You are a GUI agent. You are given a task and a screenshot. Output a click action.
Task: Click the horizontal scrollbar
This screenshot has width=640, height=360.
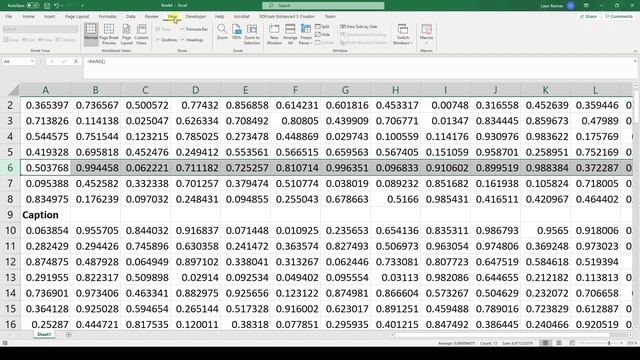[x=502, y=335]
